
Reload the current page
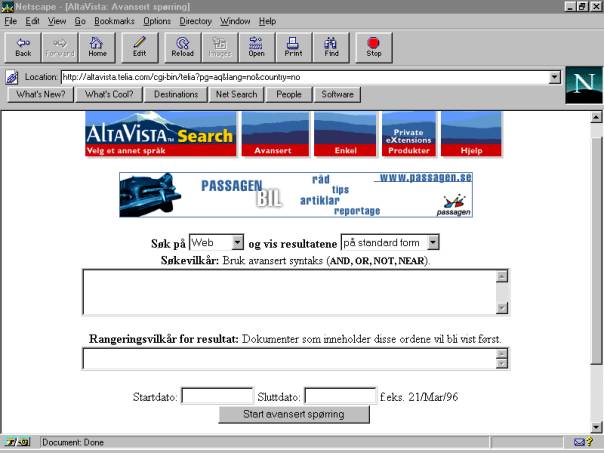[x=183, y=48]
